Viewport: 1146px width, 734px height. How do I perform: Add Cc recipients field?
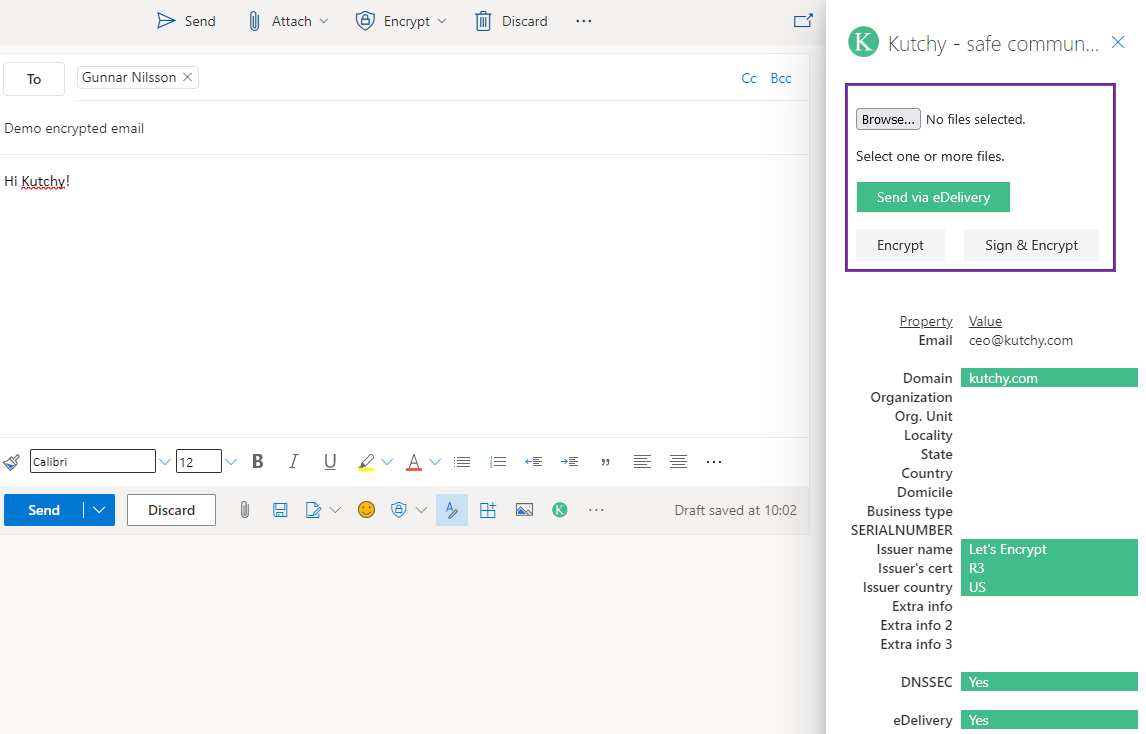[x=749, y=78]
